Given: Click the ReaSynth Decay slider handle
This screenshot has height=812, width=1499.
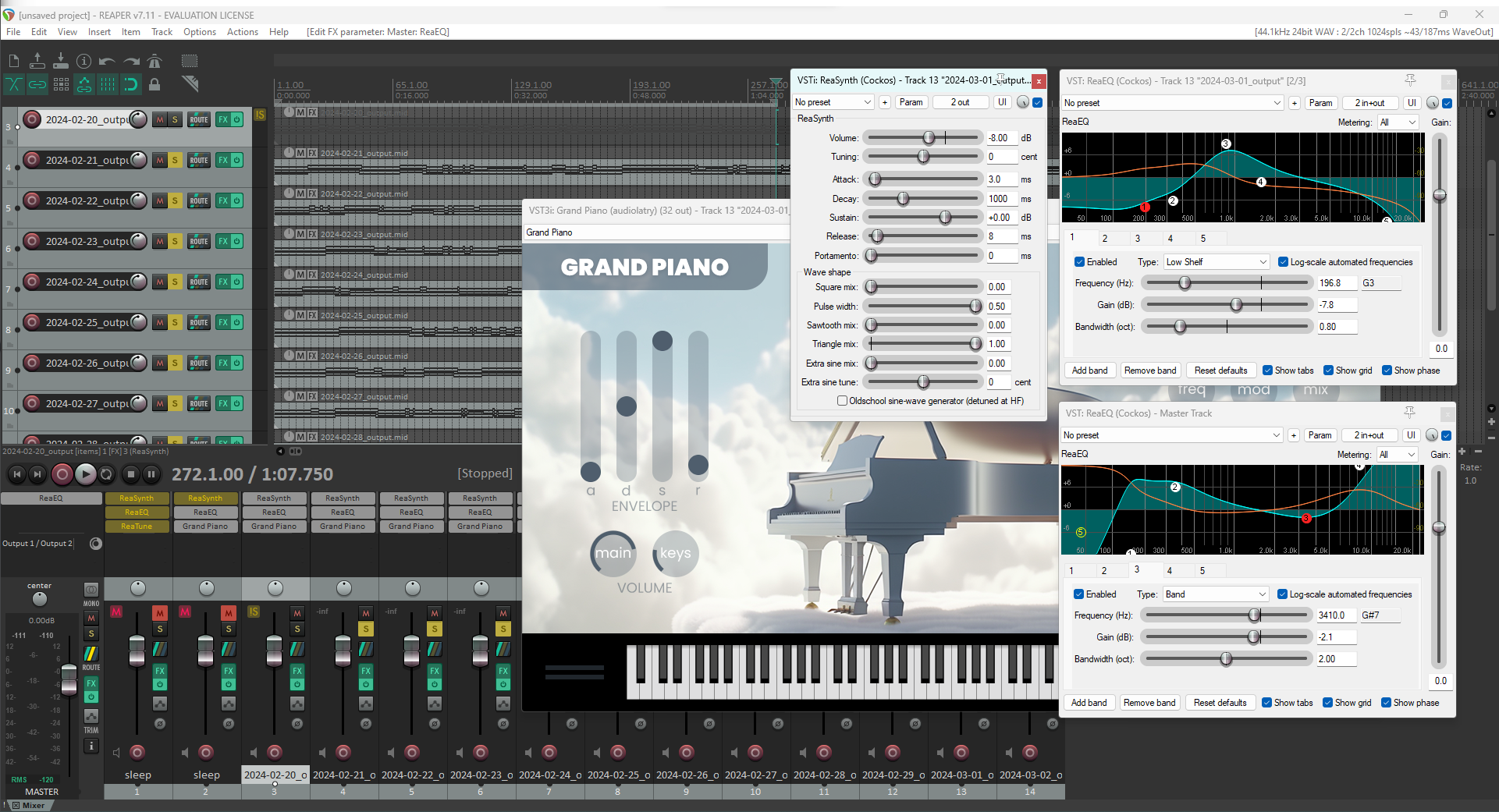Looking at the screenshot, I should click(x=903, y=199).
